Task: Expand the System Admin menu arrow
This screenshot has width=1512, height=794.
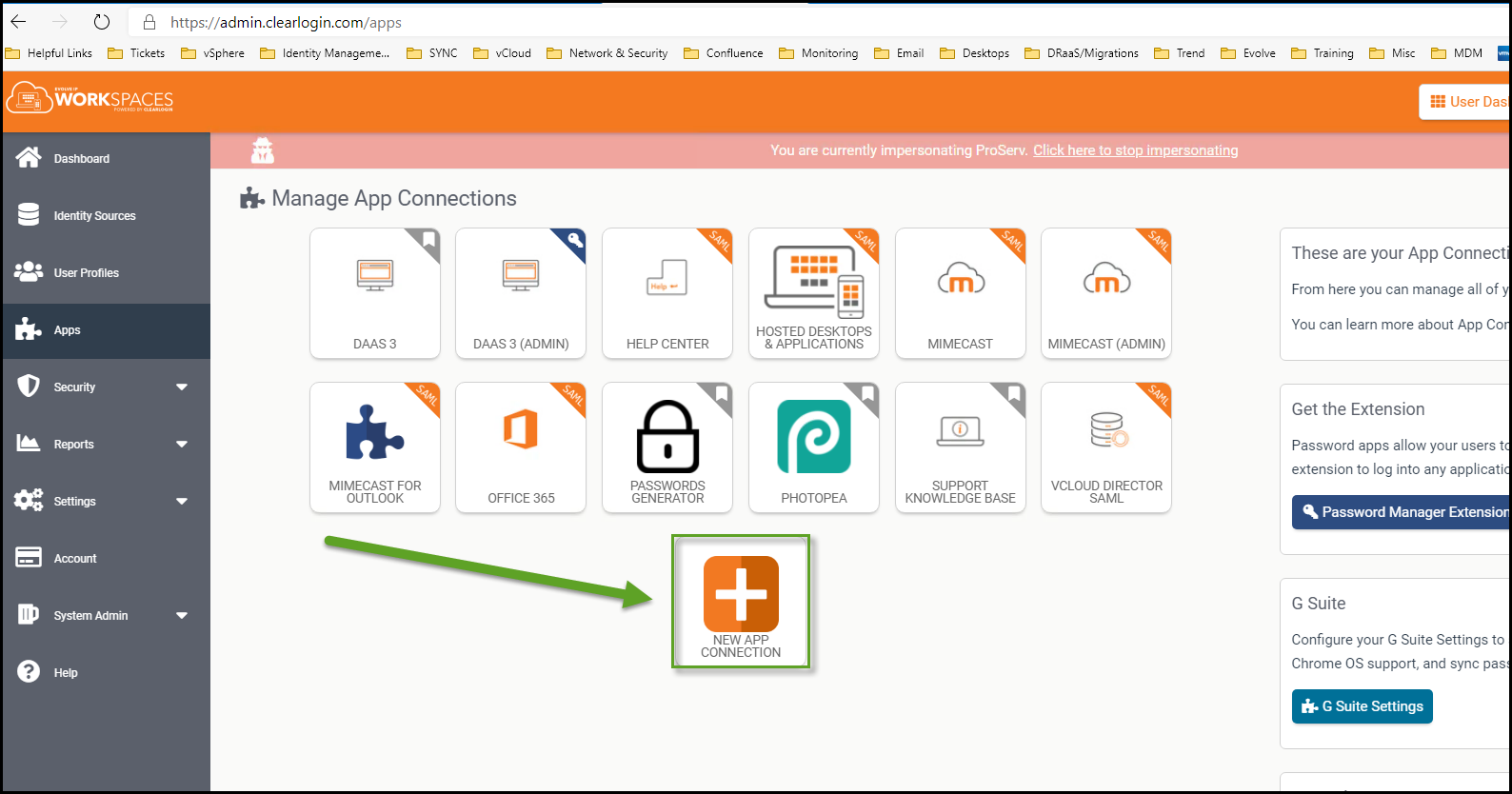Action: click(182, 616)
